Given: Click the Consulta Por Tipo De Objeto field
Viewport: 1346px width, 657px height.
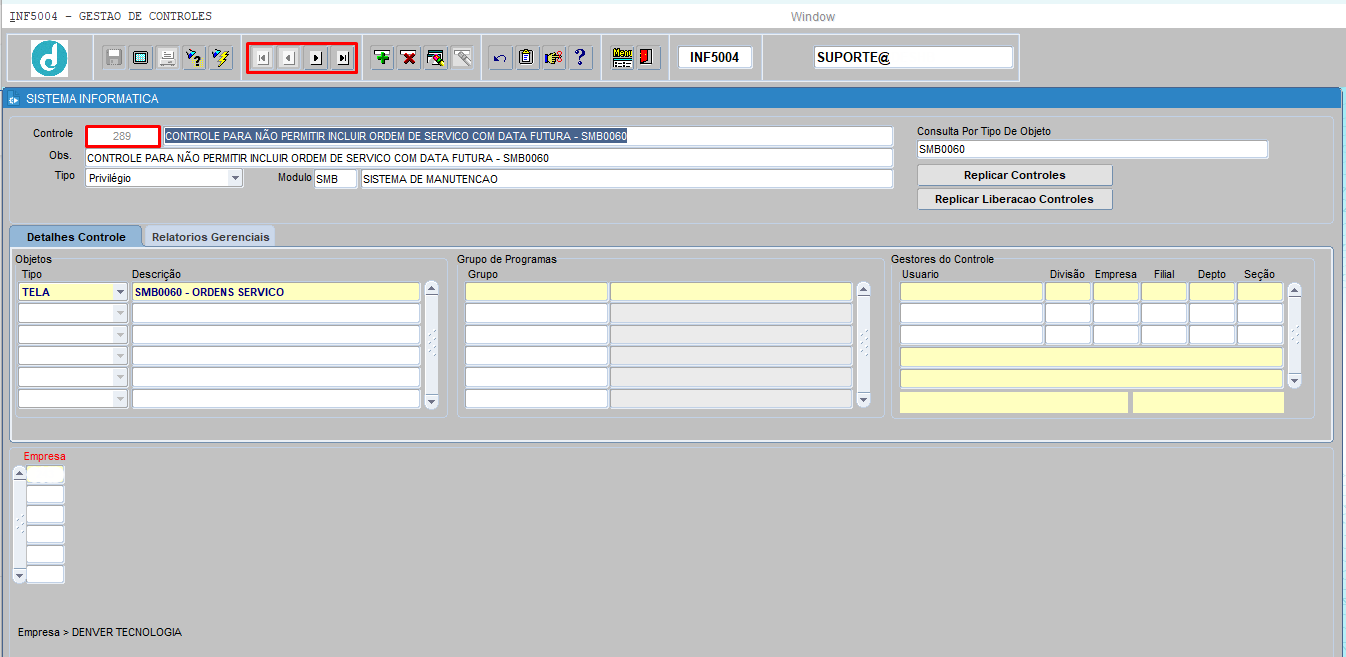Looking at the screenshot, I should (1092, 149).
